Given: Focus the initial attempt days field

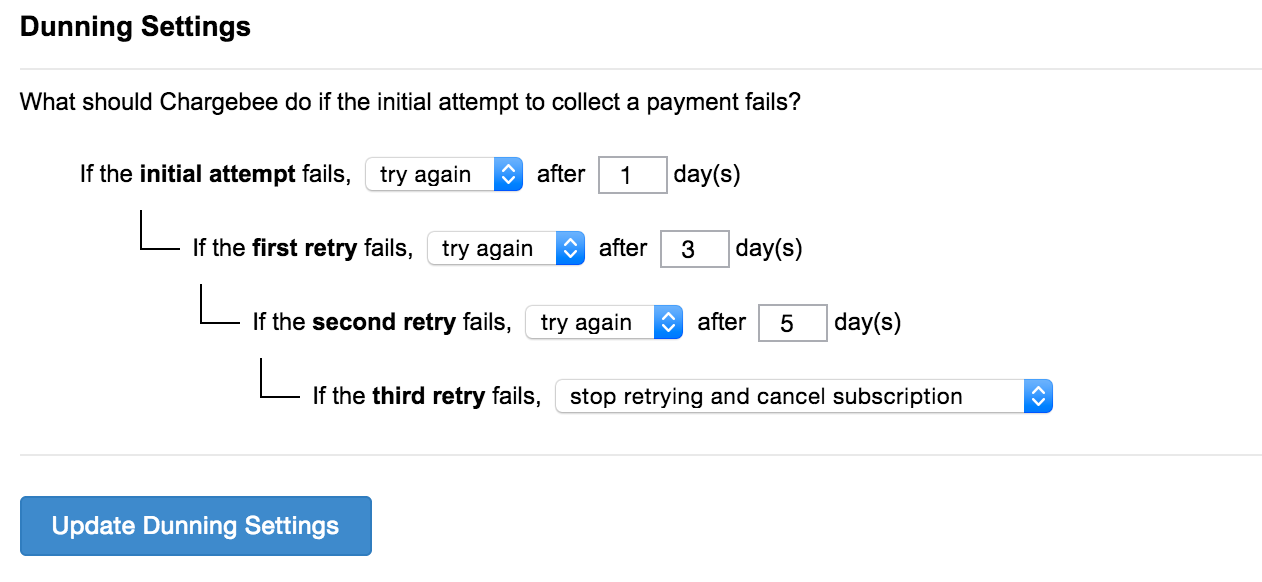Looking at the screenshot, I should [x=632, y=176].
